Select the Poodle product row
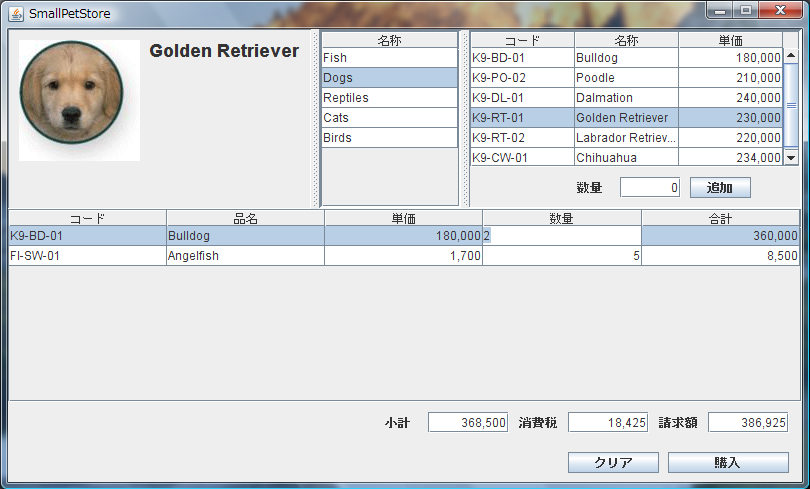810x489 pixels. pos(625,78)
